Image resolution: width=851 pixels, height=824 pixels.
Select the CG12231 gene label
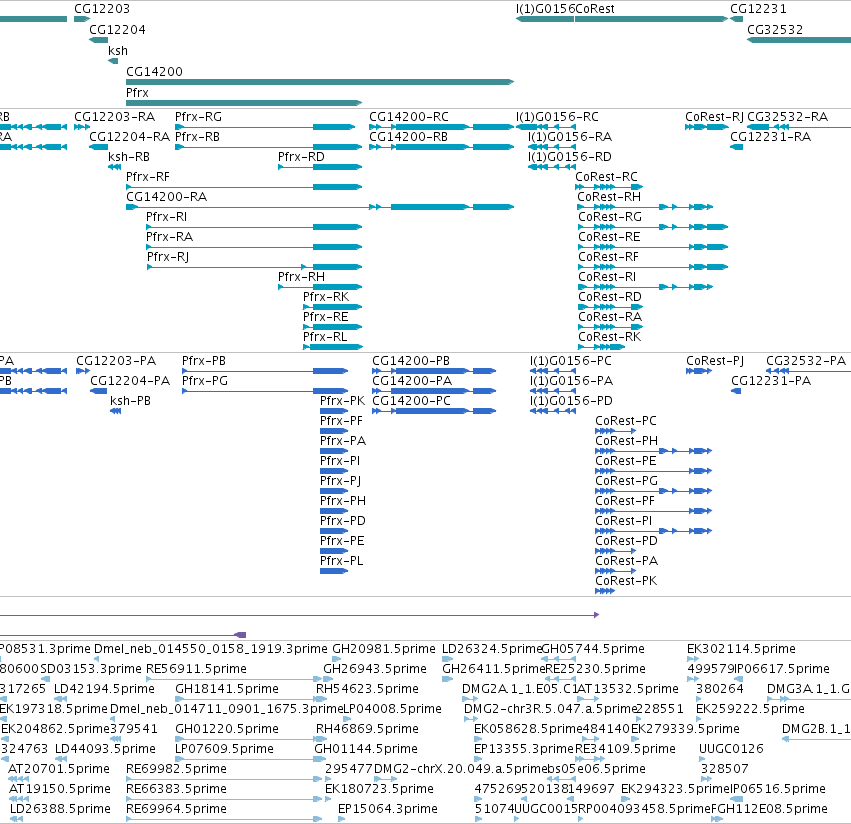click(758, 9)
